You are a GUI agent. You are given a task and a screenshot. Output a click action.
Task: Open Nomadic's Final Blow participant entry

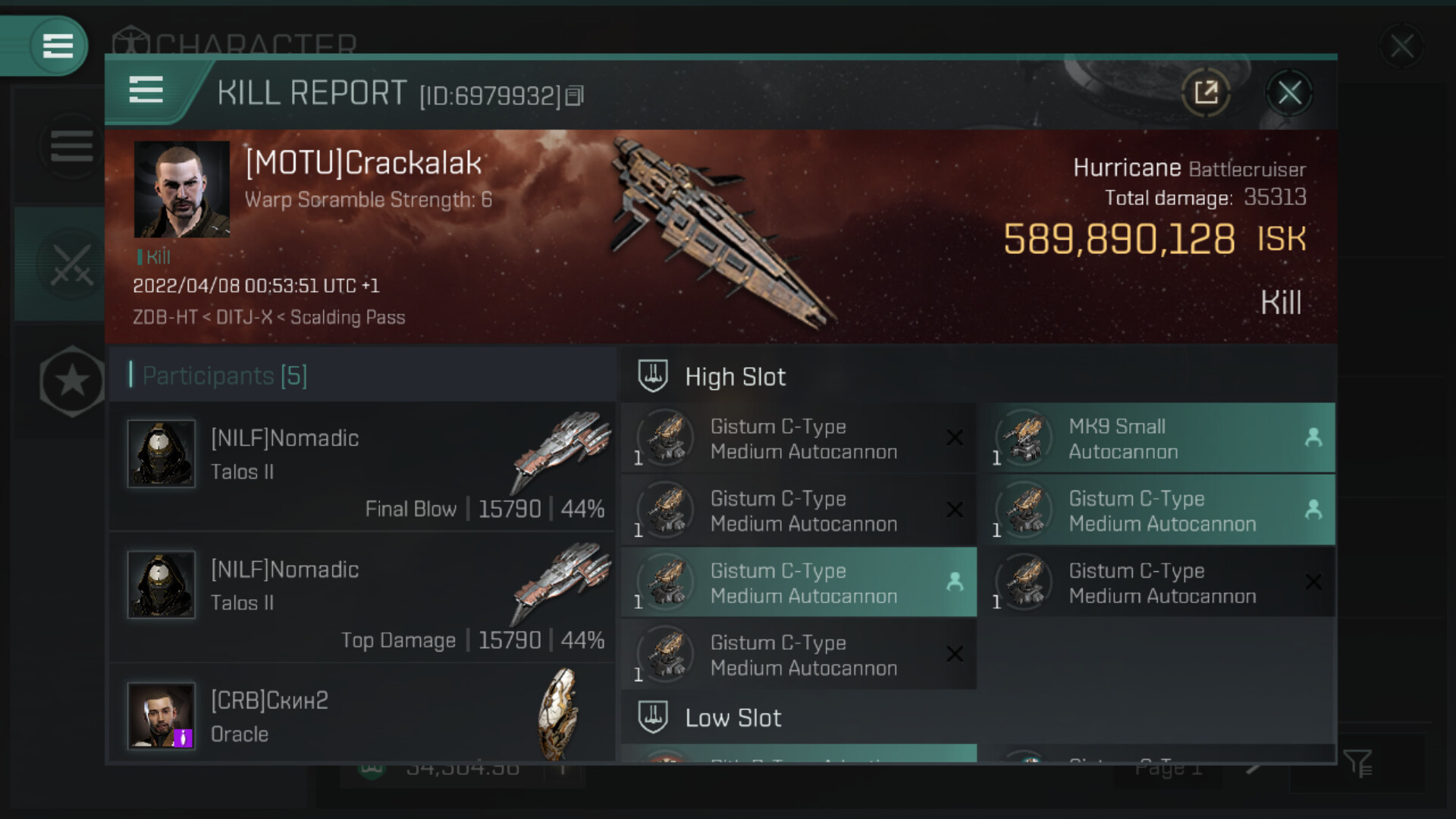(x=362, y=466)
